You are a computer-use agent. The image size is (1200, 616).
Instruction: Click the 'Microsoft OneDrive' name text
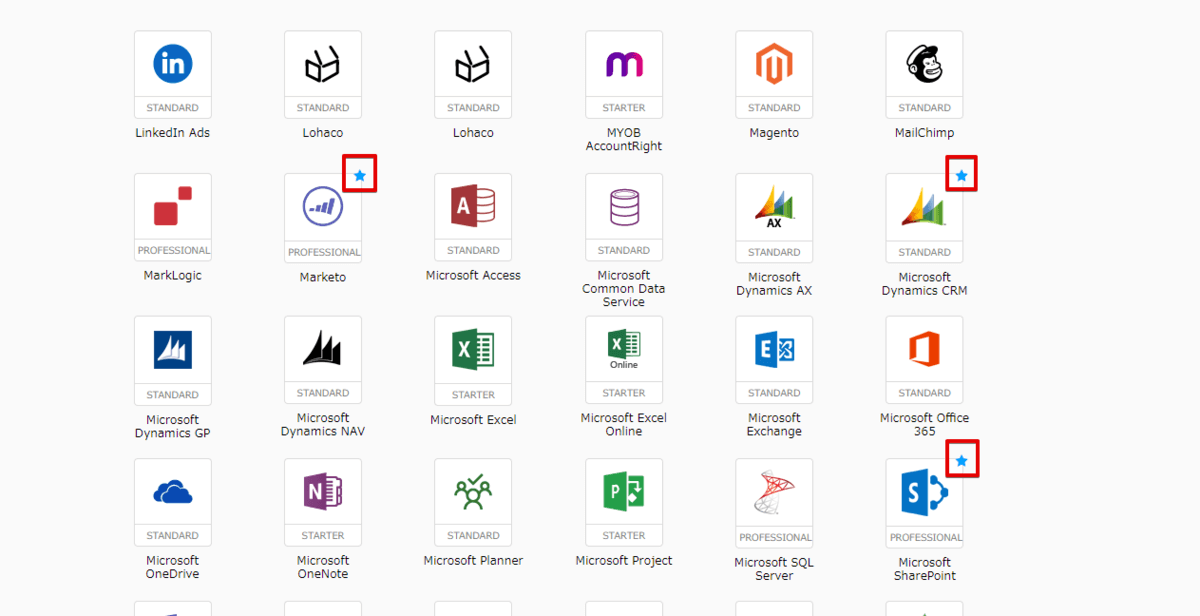coord(173,567)
